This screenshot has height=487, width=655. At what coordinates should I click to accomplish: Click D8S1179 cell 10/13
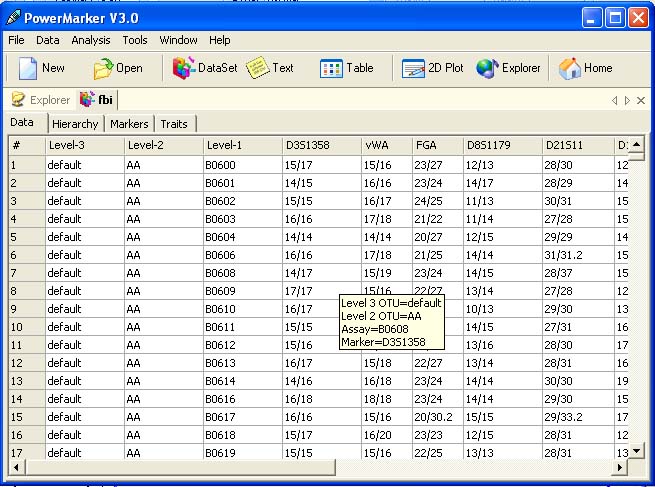tap(503, 309)
